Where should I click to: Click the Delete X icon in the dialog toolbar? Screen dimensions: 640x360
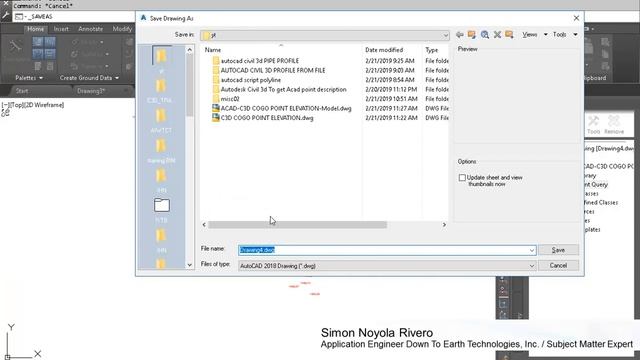(497, 35)
